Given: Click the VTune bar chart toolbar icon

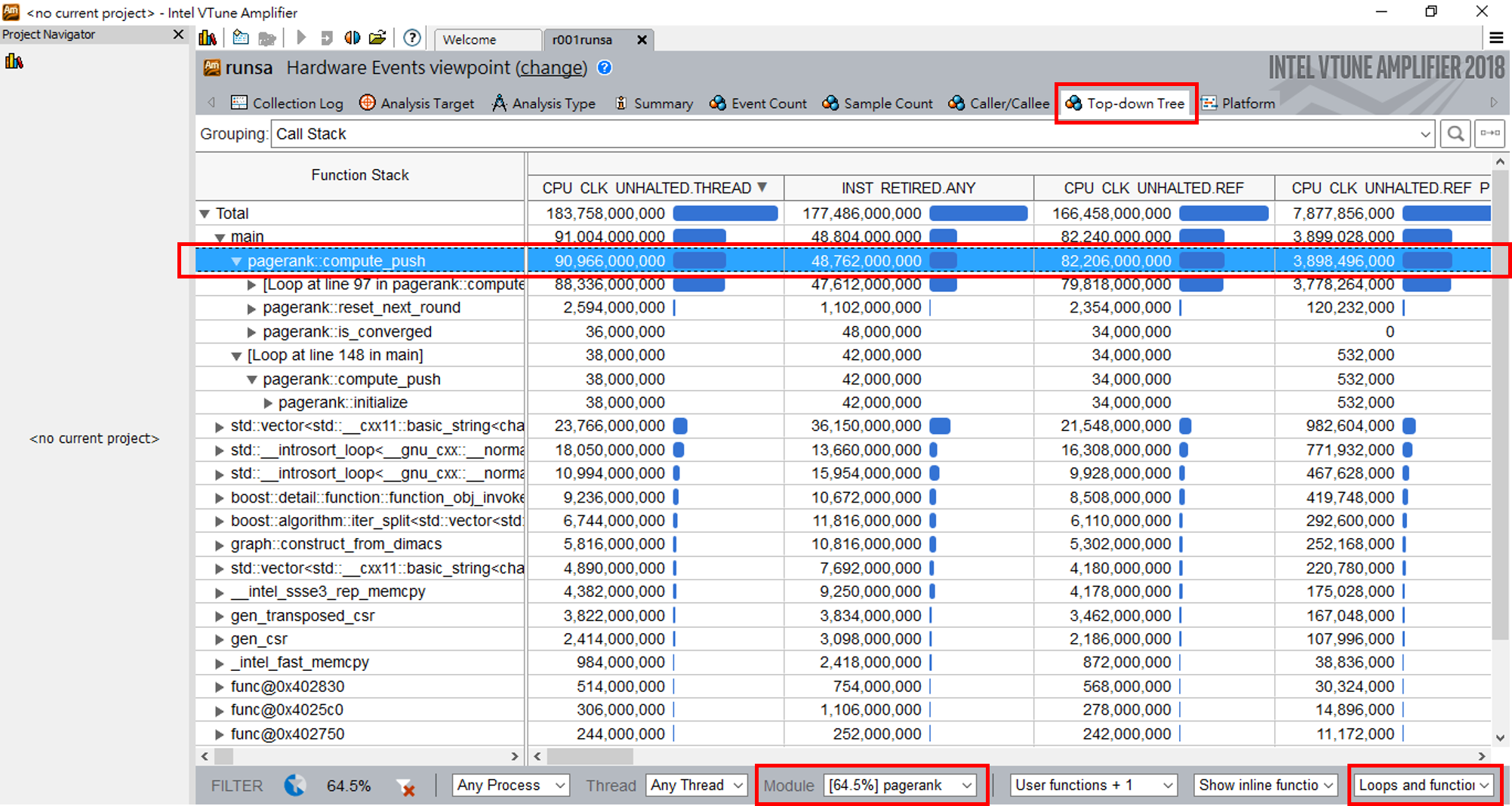Looking at the screenshot, I should (208, 38).
